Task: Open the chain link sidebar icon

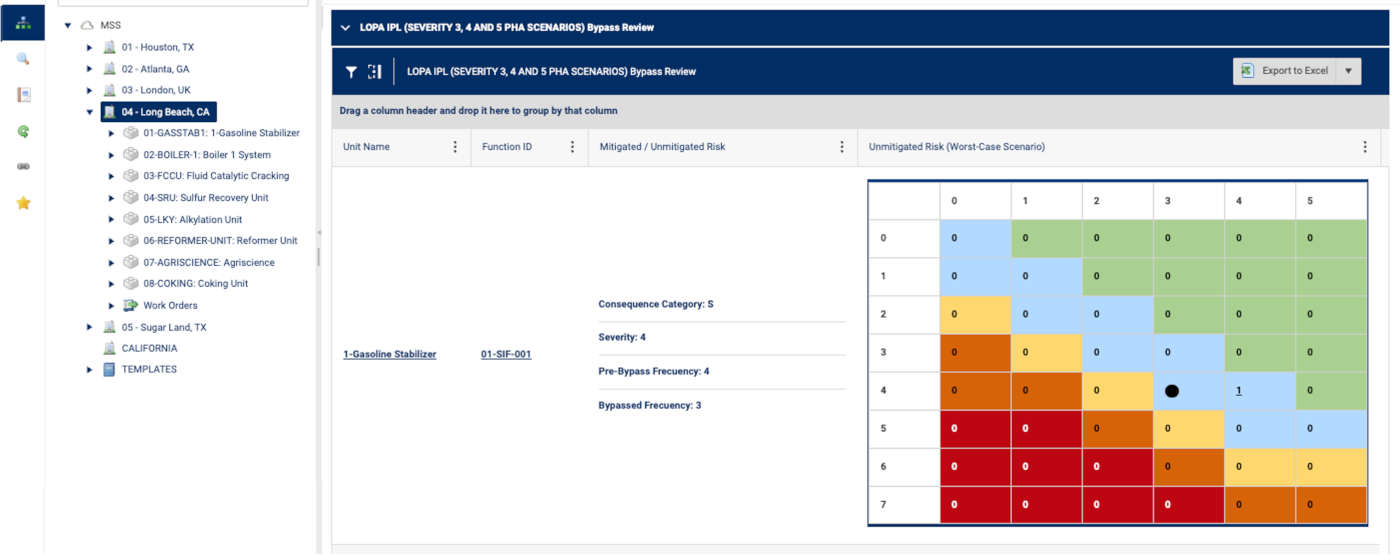Action: [x=23, y=167]
